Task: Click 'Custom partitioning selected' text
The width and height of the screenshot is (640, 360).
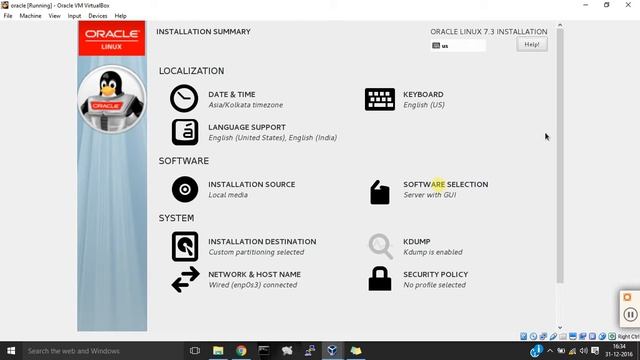Action: point(256,252)
